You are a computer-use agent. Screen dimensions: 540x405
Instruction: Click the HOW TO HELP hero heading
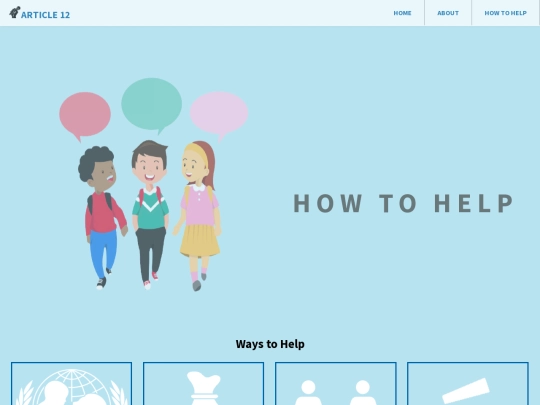click(x=403, y=203)
